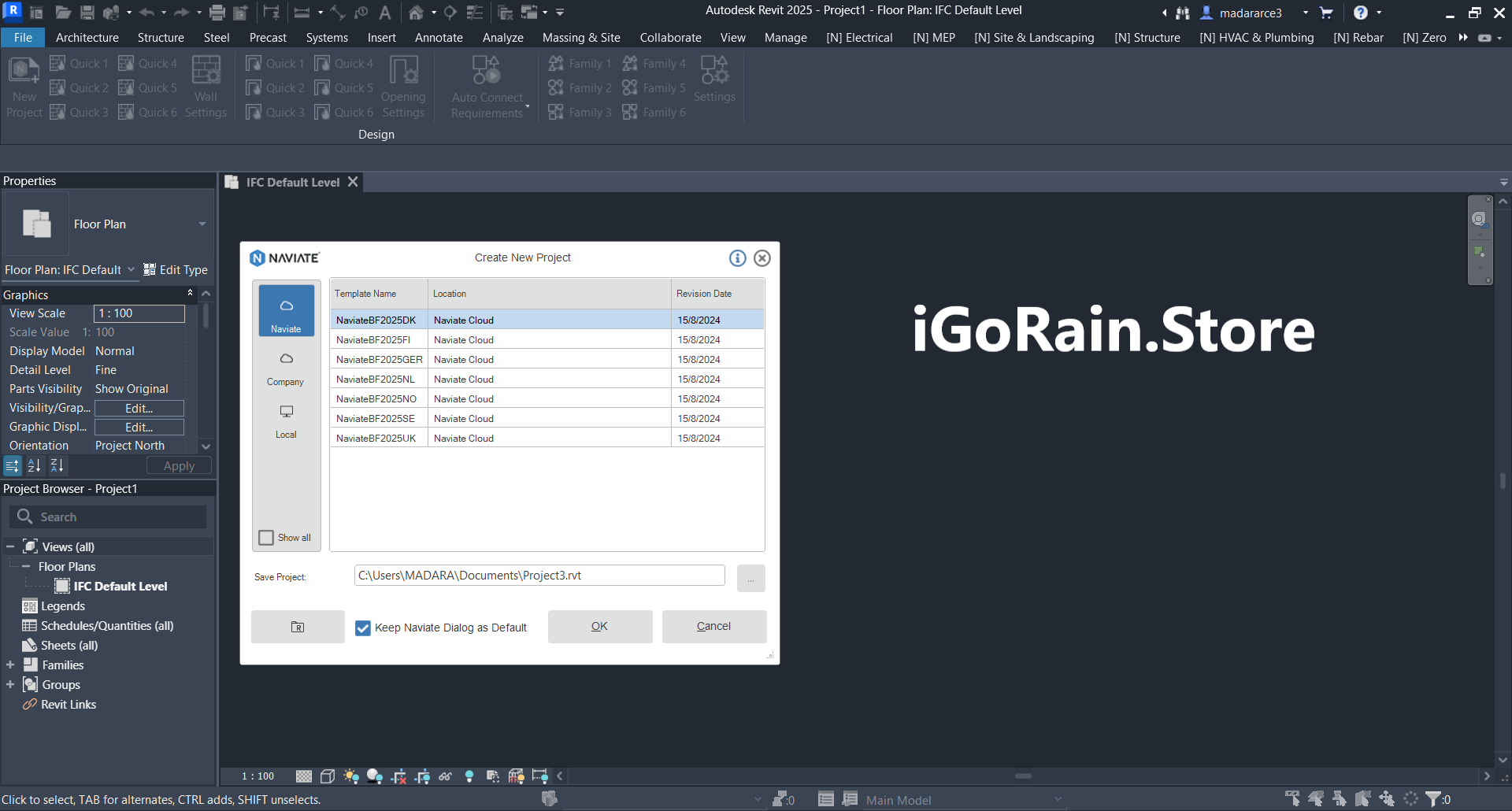This screenshot has width=1512, height=811.
Task: Uncheck Keep Naviate Dialog as Default
Action: [x=363, y=628]
